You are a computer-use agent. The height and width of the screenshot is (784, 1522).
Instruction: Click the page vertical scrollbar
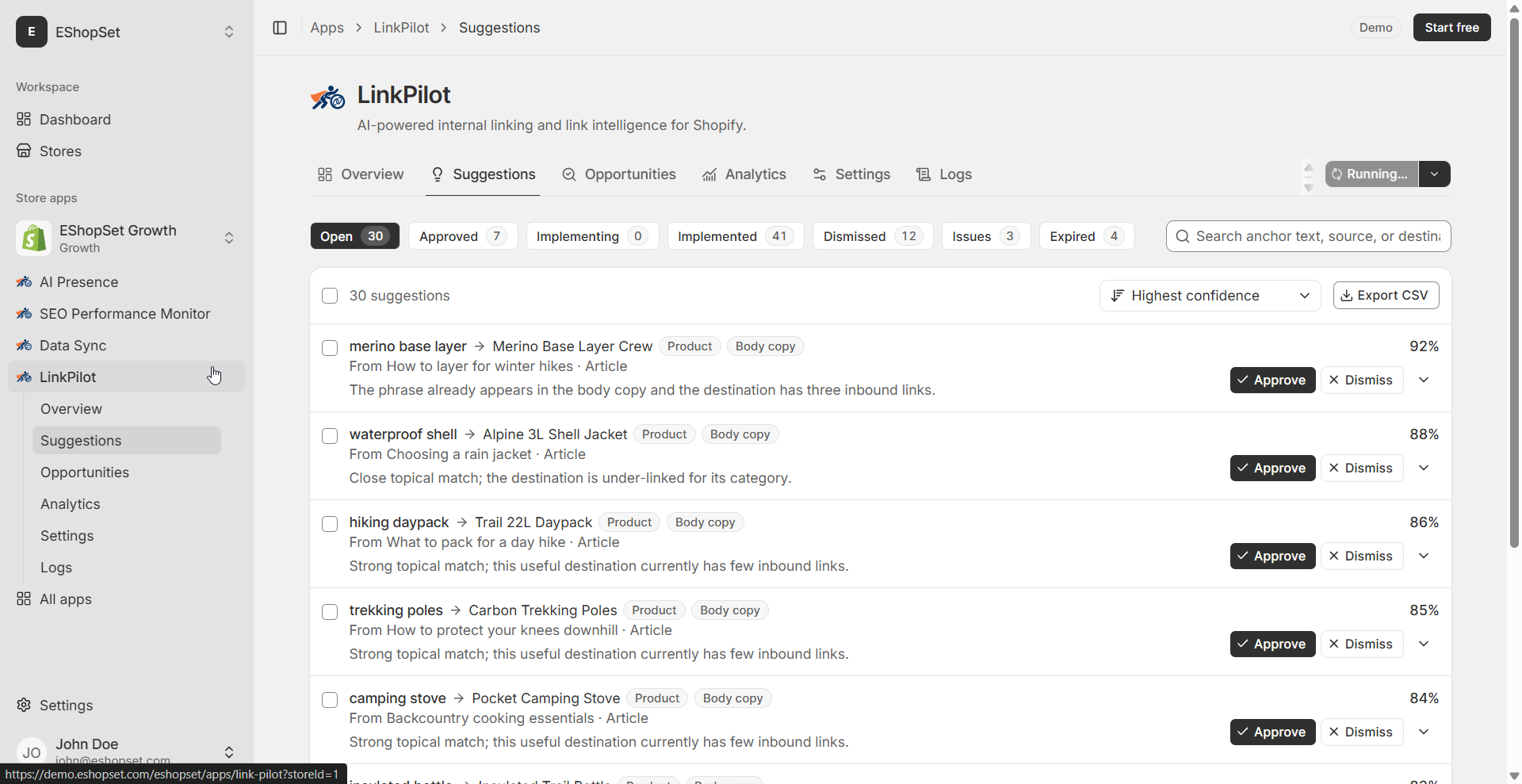(x=1514, y=281)
